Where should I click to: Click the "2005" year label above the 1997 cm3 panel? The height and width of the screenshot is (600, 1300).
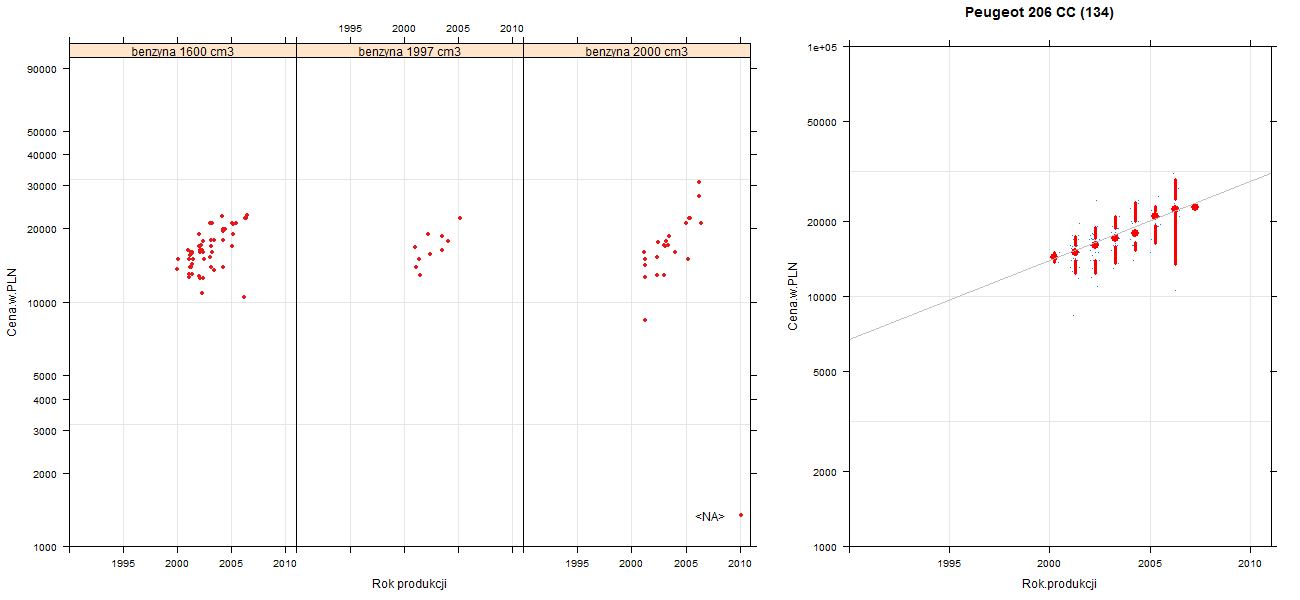[x=458, y=29]
